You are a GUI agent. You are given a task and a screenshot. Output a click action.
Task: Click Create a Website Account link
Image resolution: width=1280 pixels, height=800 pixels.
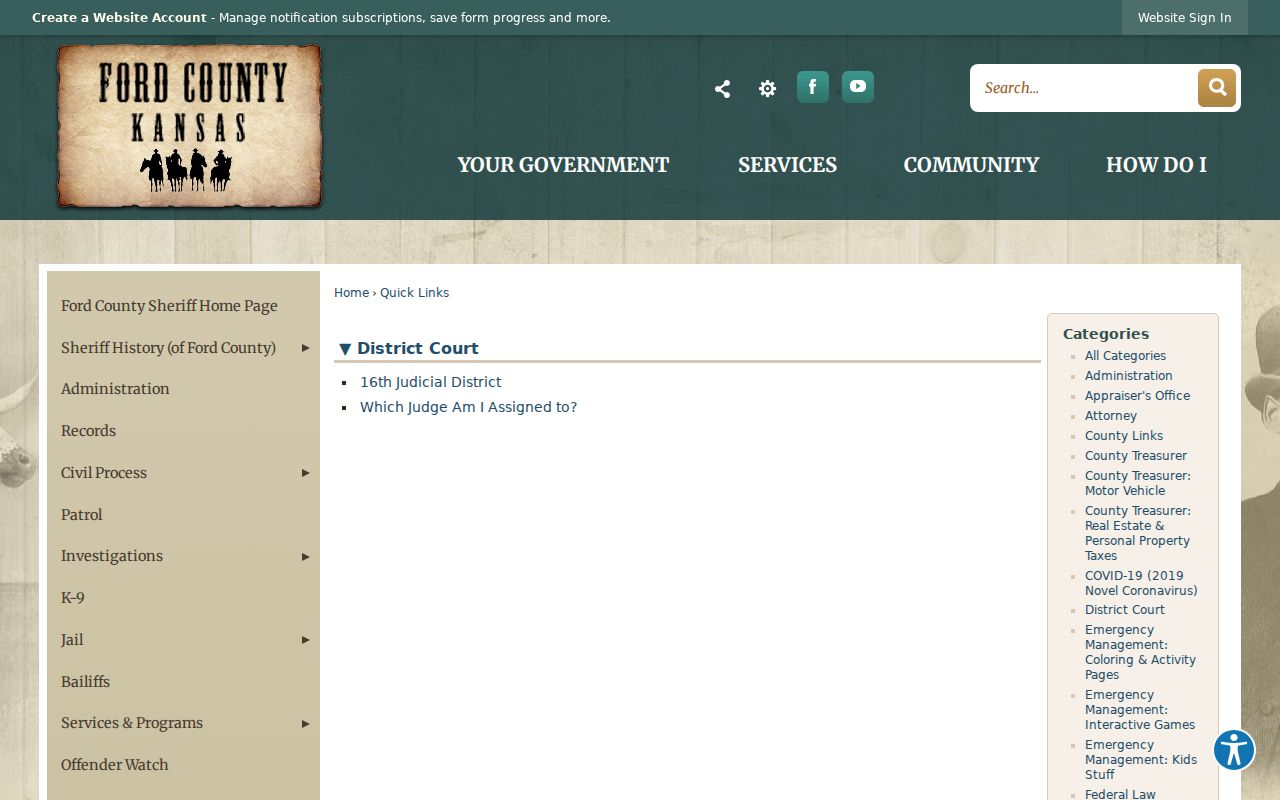[x=119, y=18]
